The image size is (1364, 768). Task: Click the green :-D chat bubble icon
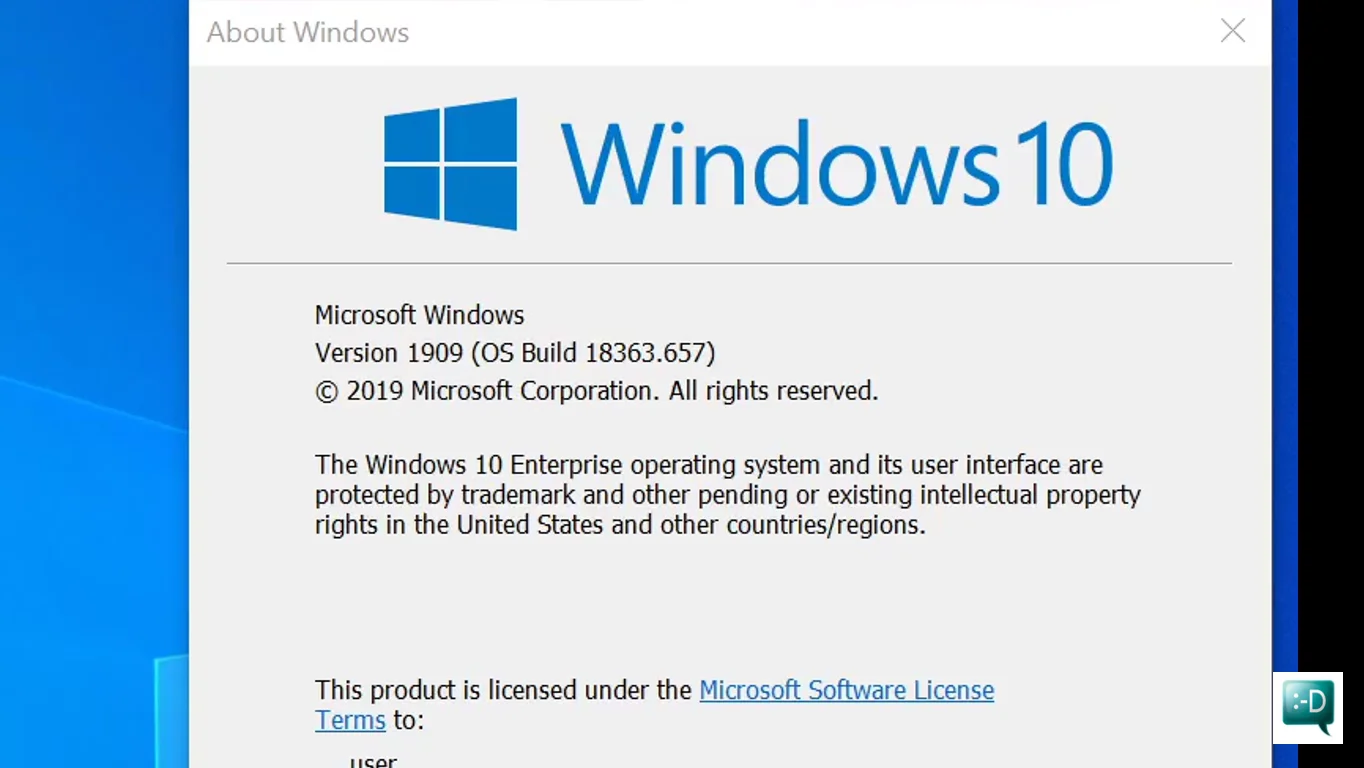coord(1307,706)
